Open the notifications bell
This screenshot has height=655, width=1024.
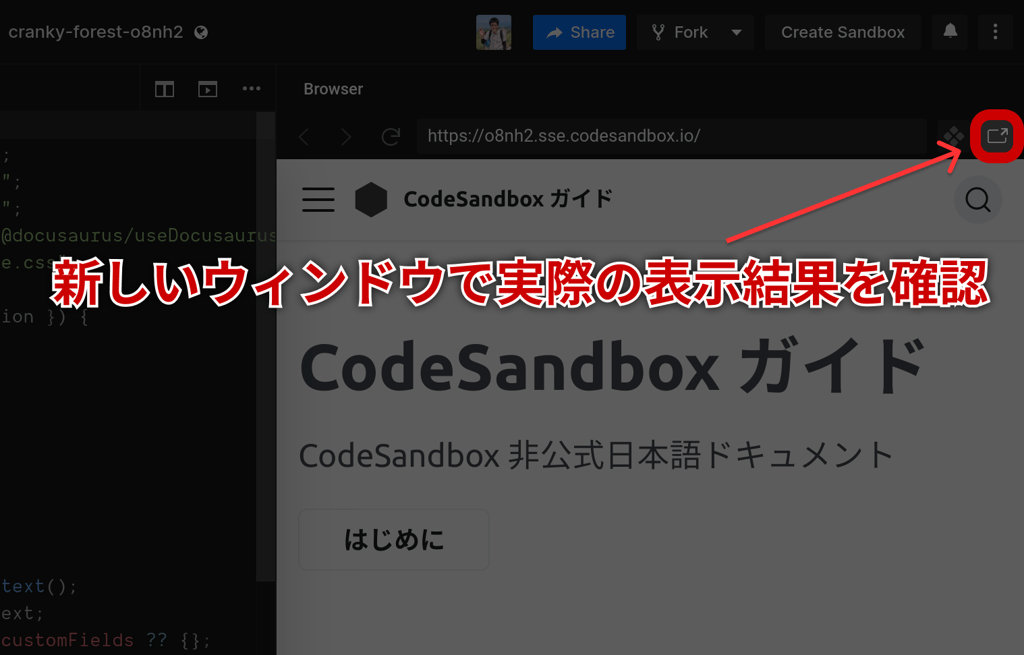pyautogui.click(x=949, y=31)
